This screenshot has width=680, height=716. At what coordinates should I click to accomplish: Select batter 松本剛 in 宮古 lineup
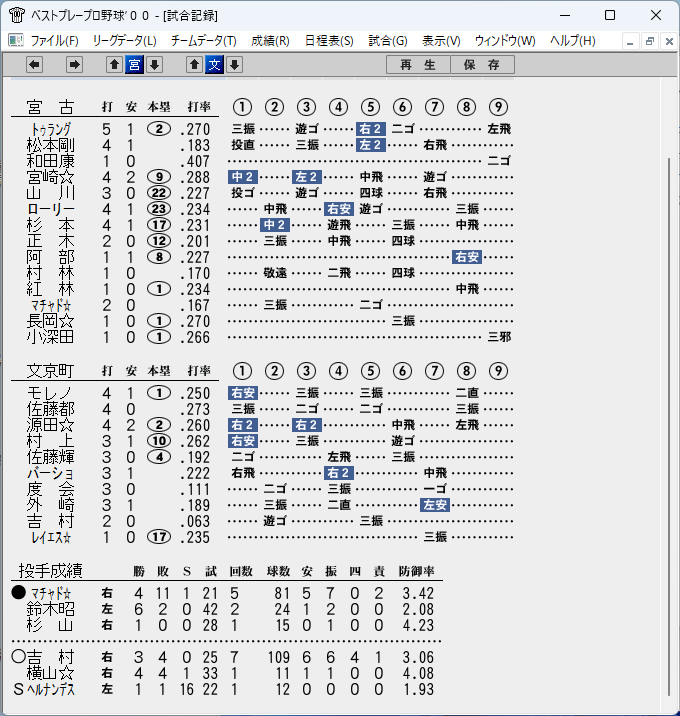point(50,145)
